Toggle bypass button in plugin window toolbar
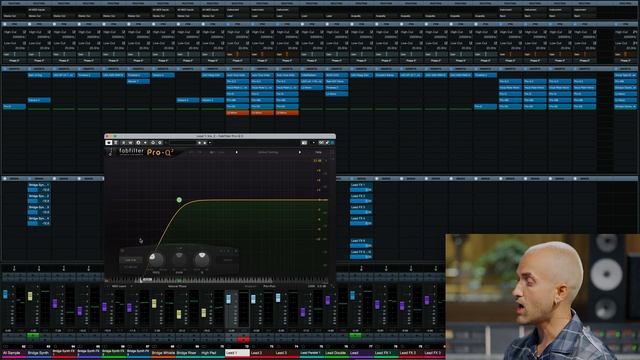This screenshot has width=640, height=360. pos(116,143)
